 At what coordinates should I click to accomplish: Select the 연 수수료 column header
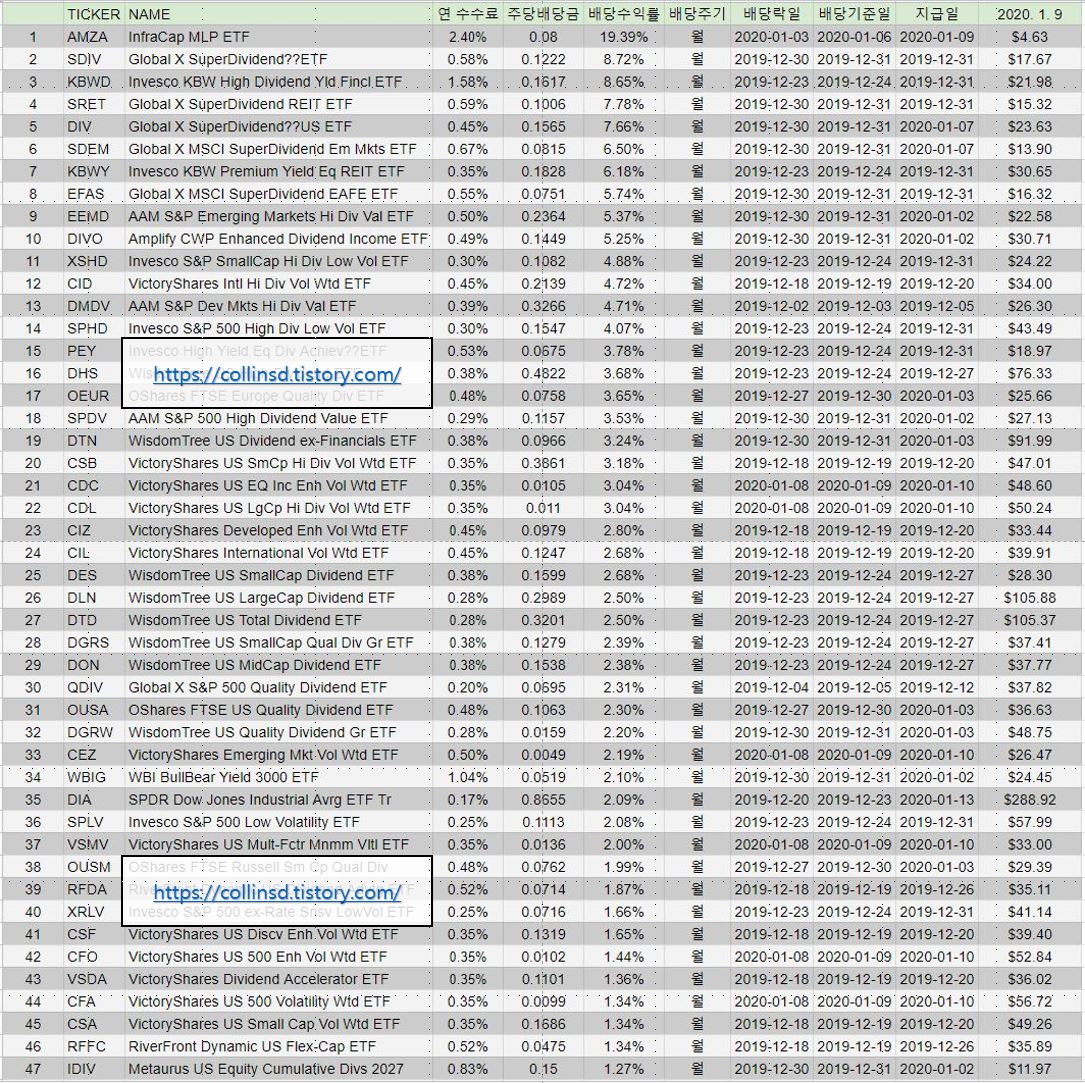[468, 14]
